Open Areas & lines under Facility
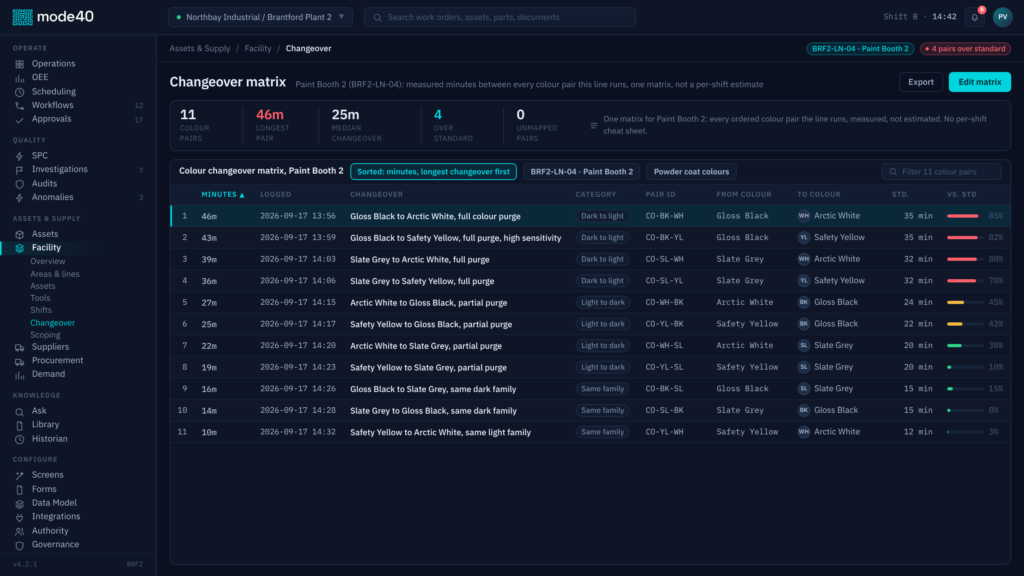This screenshot has width=1024, height=576. point(55,274)
